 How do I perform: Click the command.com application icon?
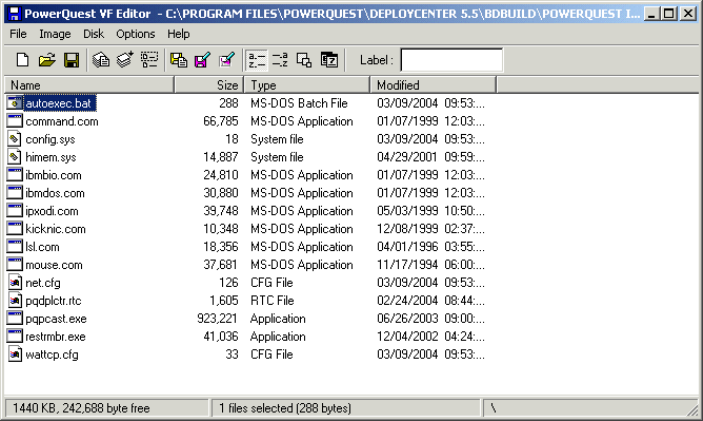point(14,121)
